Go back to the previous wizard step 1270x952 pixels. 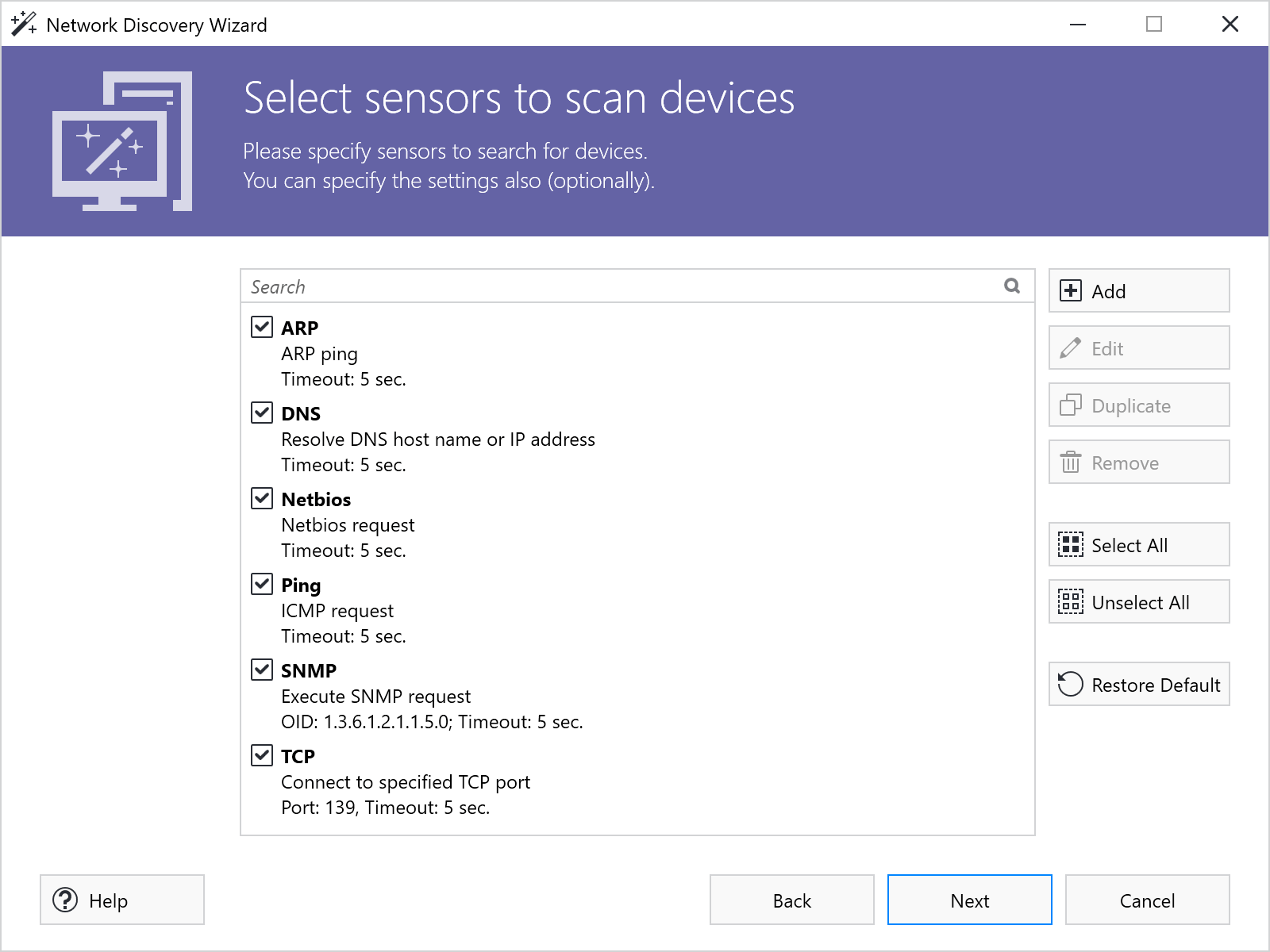791,900
